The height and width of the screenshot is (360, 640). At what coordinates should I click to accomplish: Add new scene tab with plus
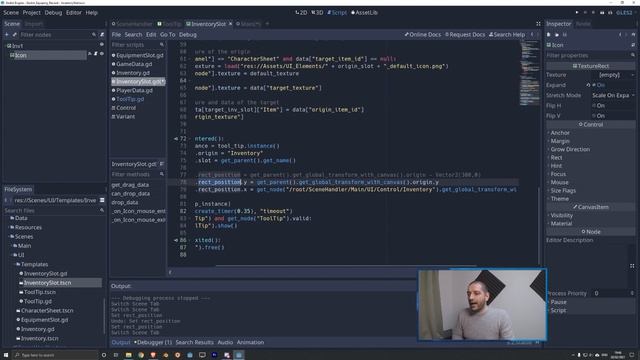point(267,24)
